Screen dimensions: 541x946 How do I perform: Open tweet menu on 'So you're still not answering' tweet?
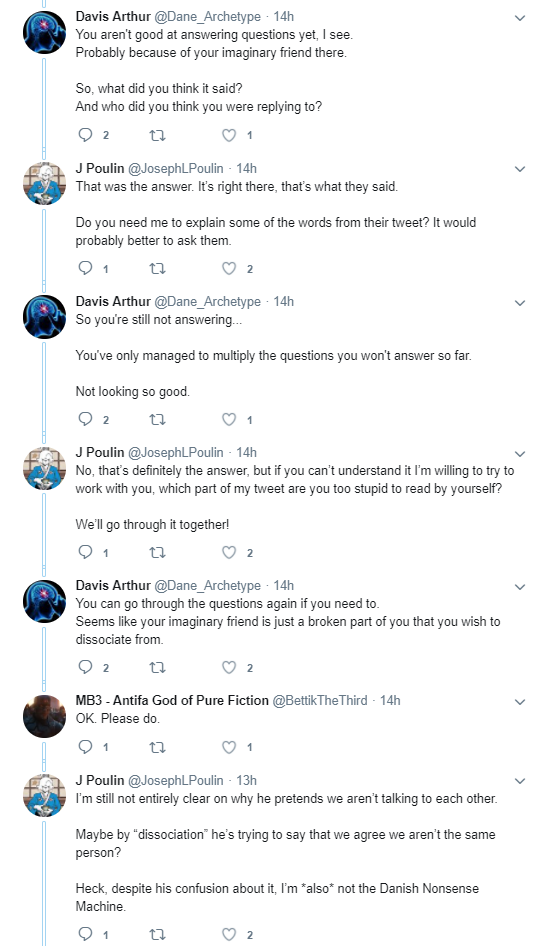519,303
